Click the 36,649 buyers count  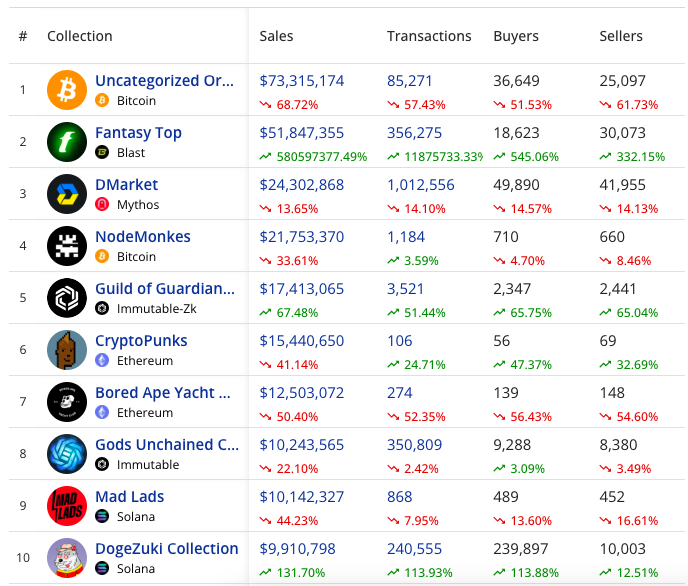click(x=516, y=81)
